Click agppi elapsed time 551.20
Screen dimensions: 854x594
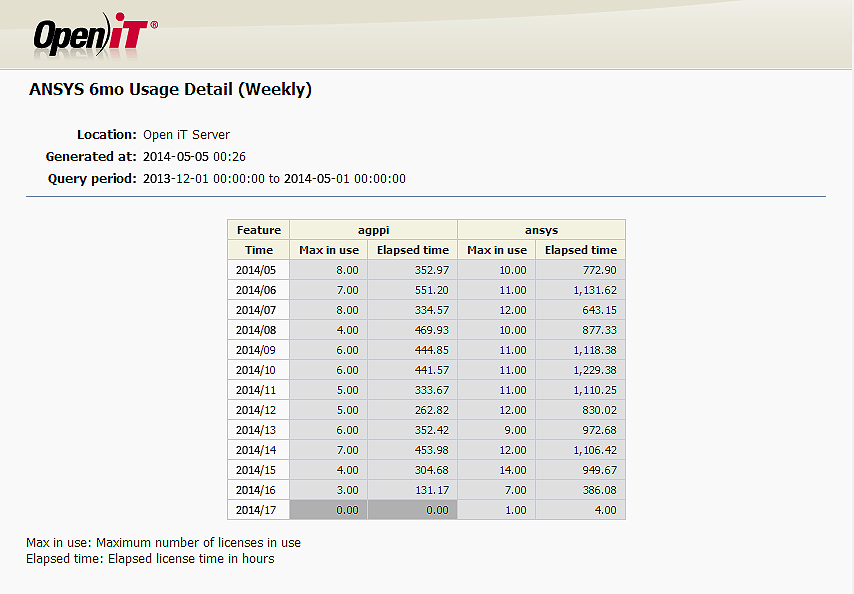413,290
